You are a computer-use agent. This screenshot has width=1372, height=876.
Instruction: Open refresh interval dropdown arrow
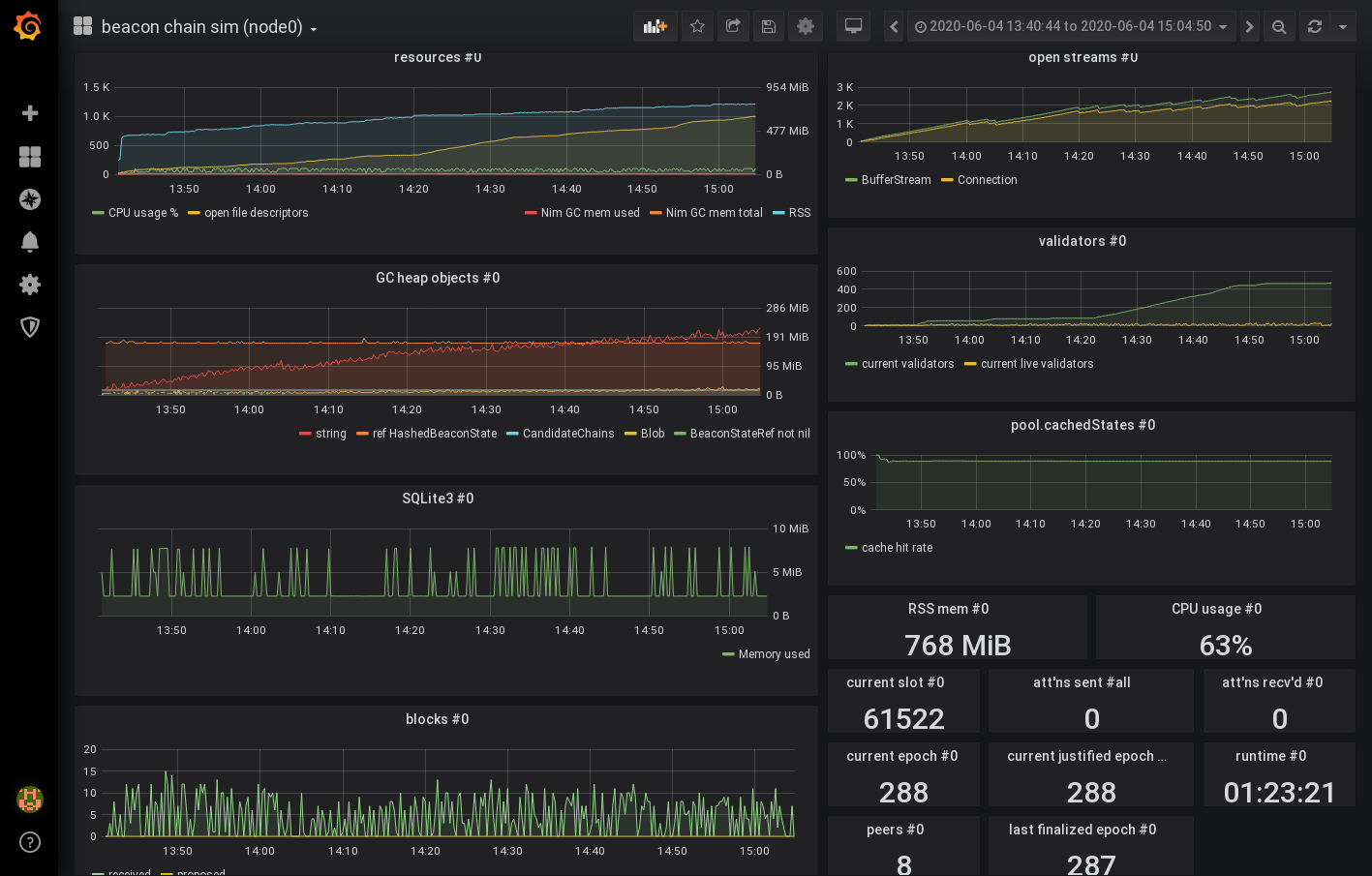pos(1343,26)
